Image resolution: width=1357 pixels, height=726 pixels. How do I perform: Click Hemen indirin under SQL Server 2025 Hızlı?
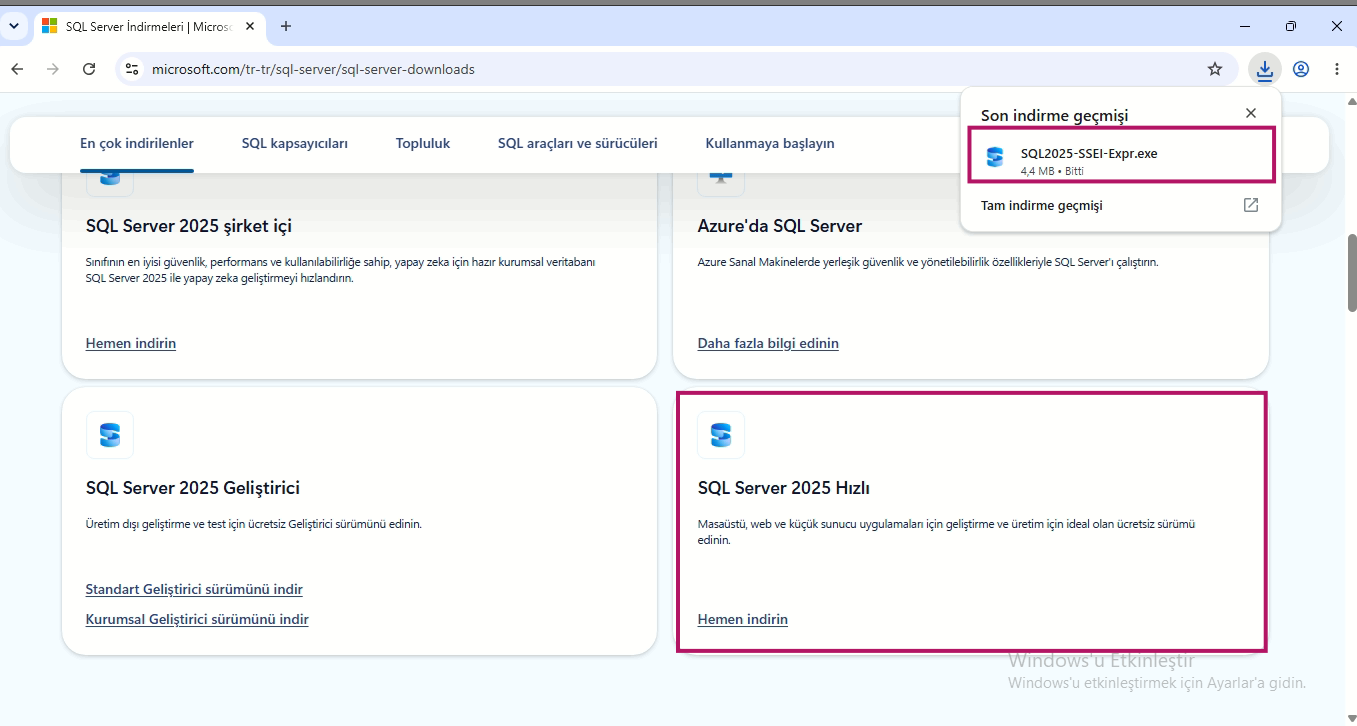(x=743, y=619)
